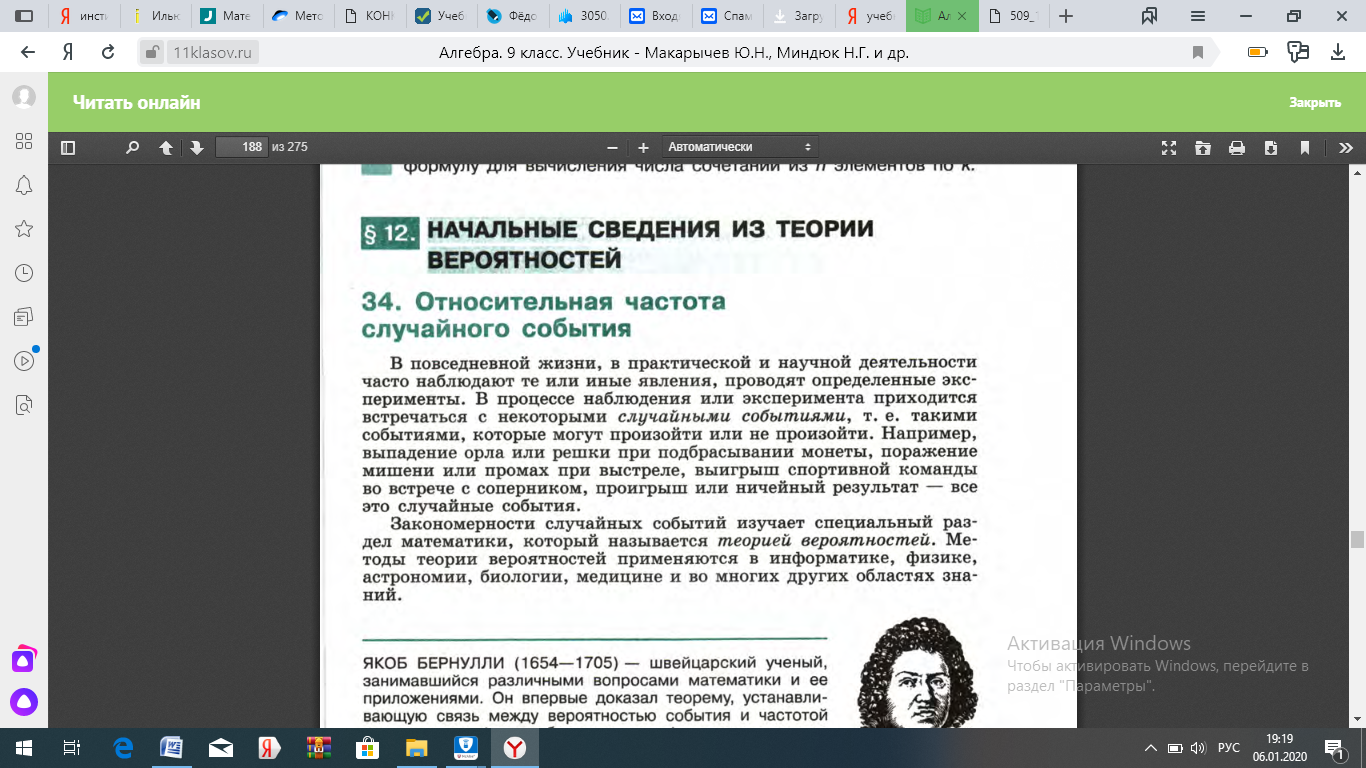Open the Windows Start menu
Viewport: 1366px width, 768px height.
(x=22, y=748)
